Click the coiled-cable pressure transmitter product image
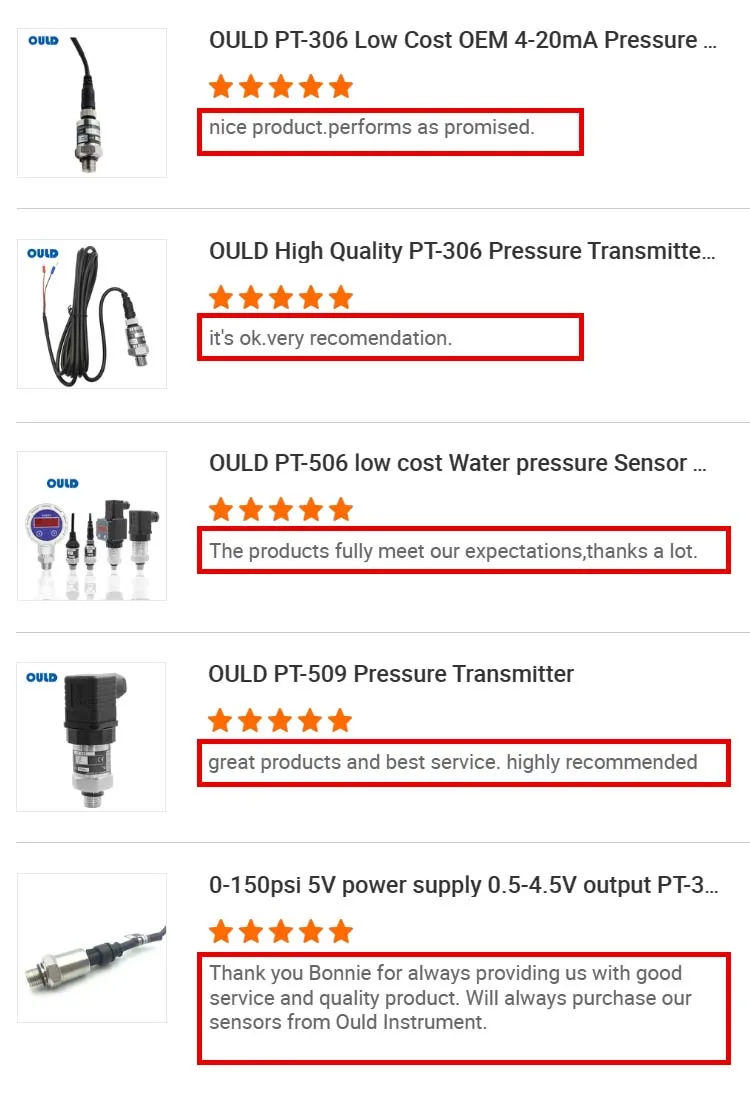Viewport: 750px width, 1120px height. pos(92,314)
